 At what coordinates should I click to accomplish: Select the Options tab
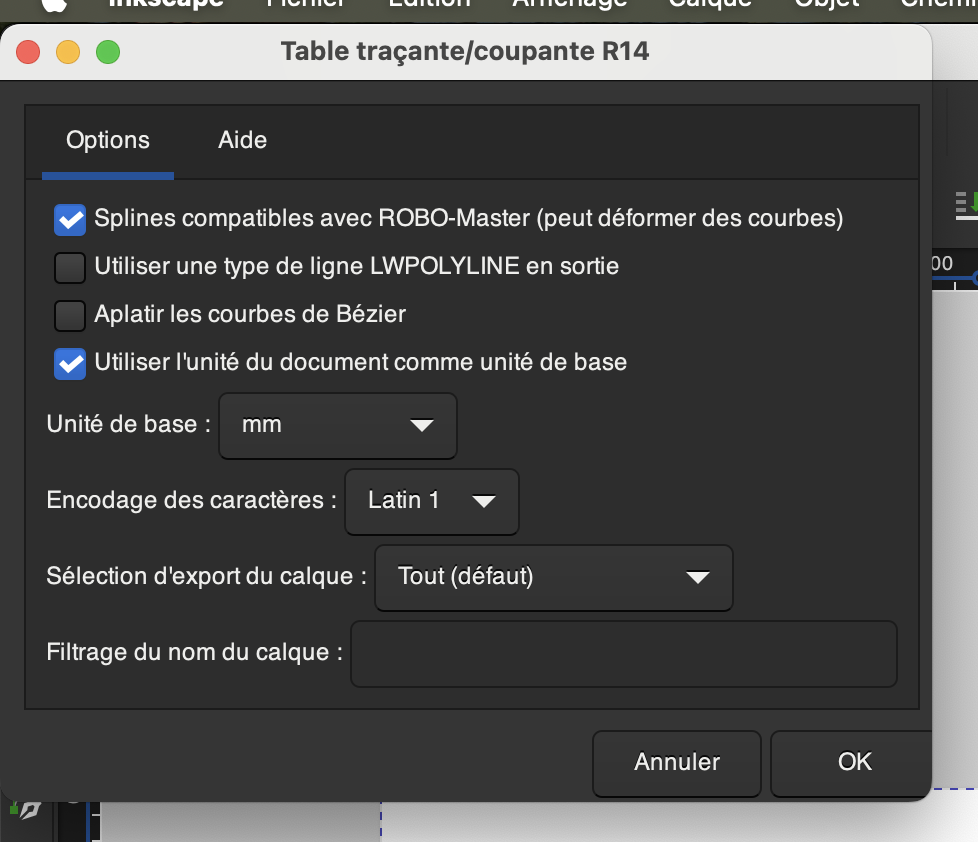[x=108, y=140]
